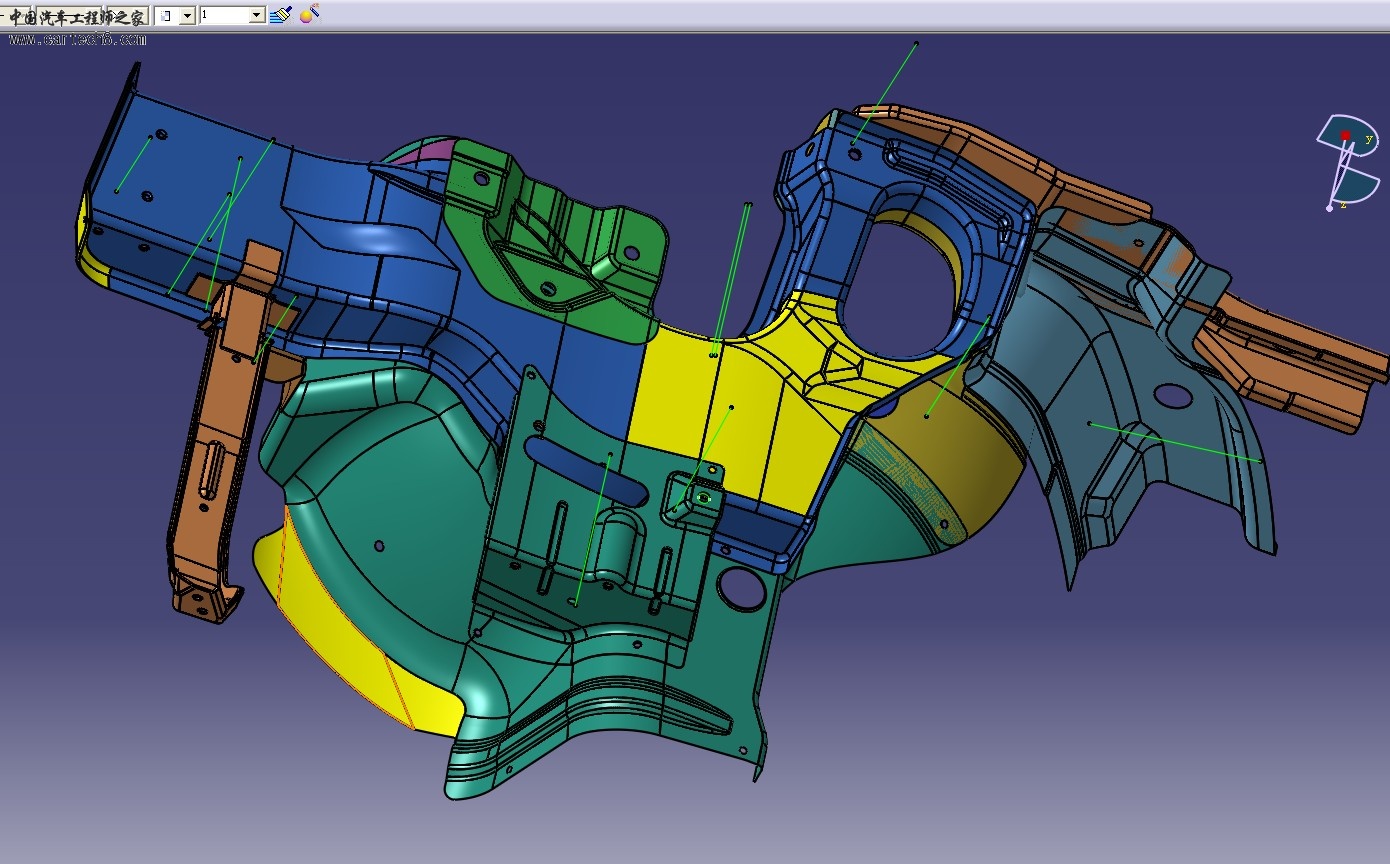Pick the y axis label on the compass
This screenshot has height=864, width=1390.
click(1368, 139)
